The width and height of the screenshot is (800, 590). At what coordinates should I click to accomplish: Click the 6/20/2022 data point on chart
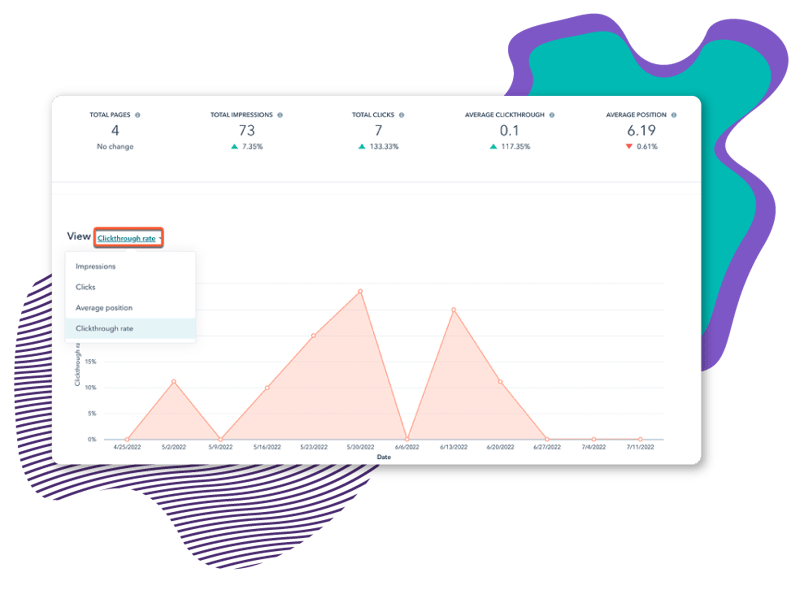coord(500,382)
